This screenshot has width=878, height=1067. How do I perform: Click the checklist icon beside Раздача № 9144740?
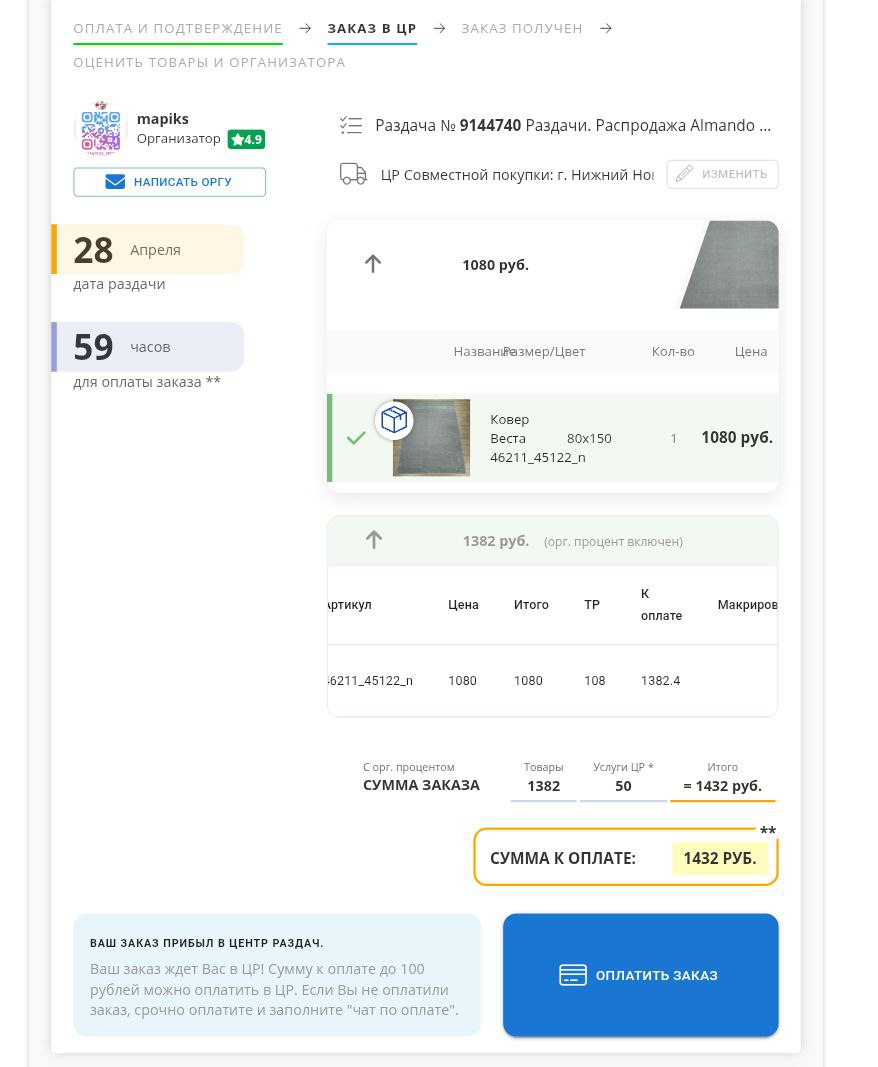pyautogui.click(x=350, y=125)
